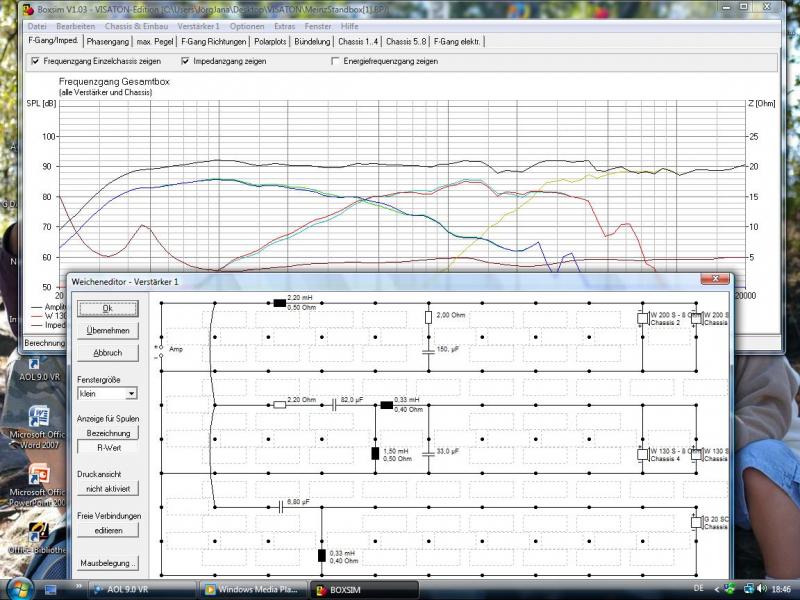Select the 2,20 mH inductor in top row
The image size is (800, 600).
pos(279,303)
